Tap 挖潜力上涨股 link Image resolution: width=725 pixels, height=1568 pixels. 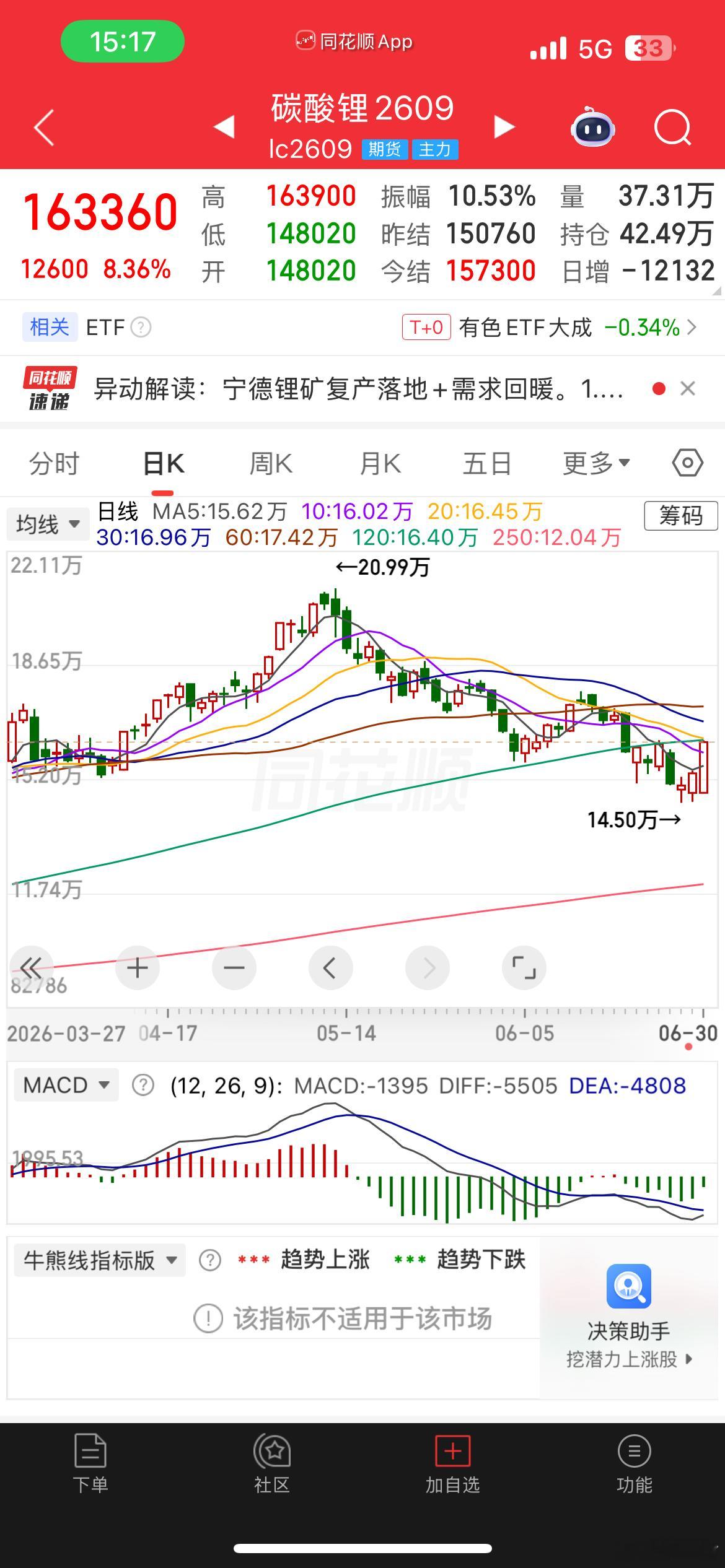[629, 1359]
